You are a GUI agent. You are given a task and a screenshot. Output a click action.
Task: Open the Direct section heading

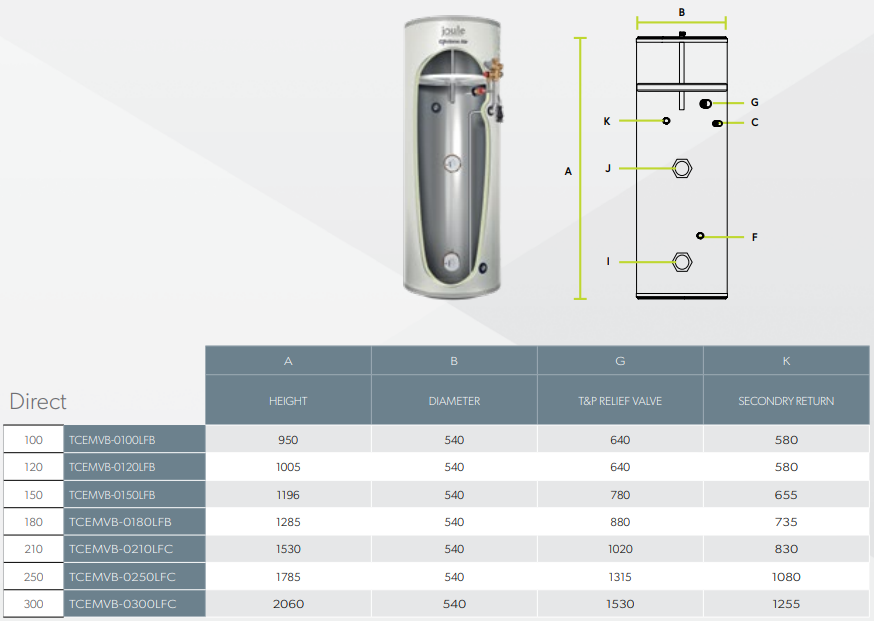(x=37, y=402)
